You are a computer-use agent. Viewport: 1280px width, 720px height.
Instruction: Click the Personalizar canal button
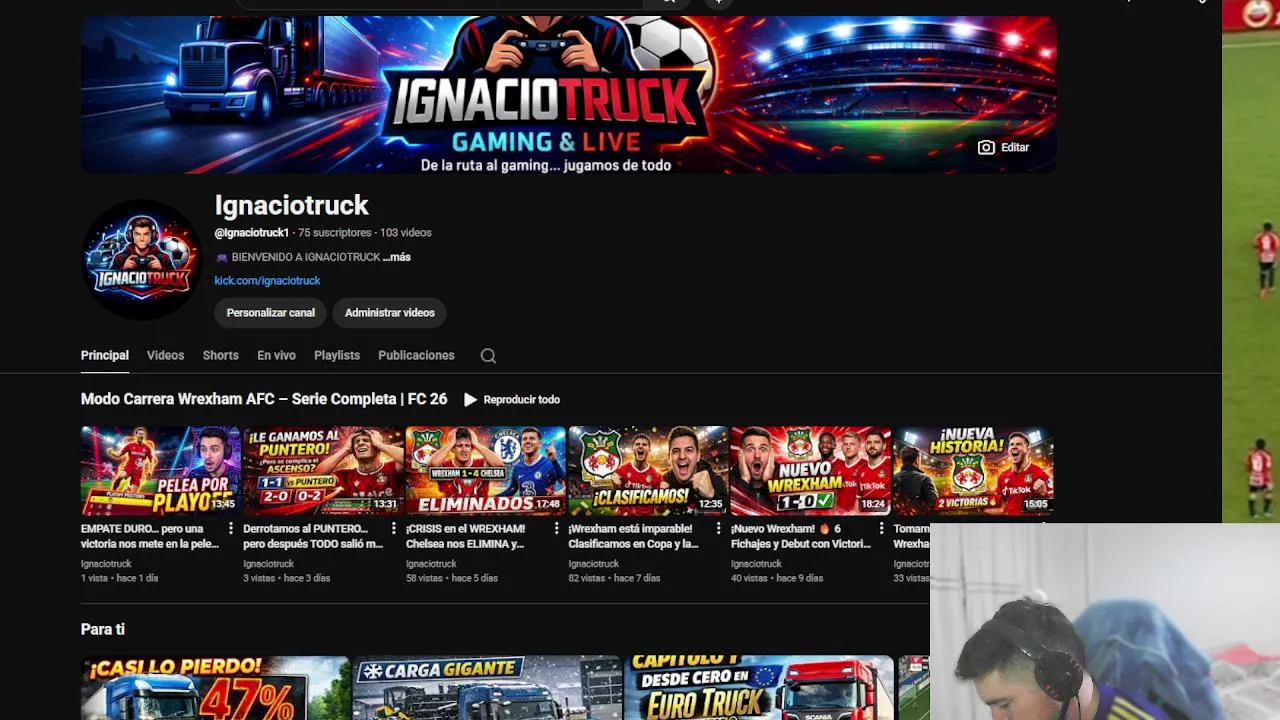[270, 313]
